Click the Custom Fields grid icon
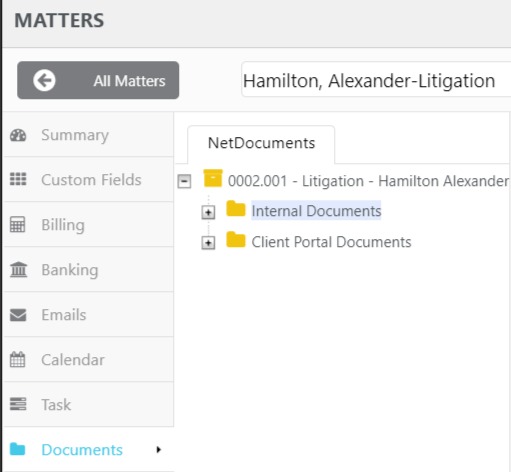The width and height of the screenshot is (511, 472). tap(18, 179)
